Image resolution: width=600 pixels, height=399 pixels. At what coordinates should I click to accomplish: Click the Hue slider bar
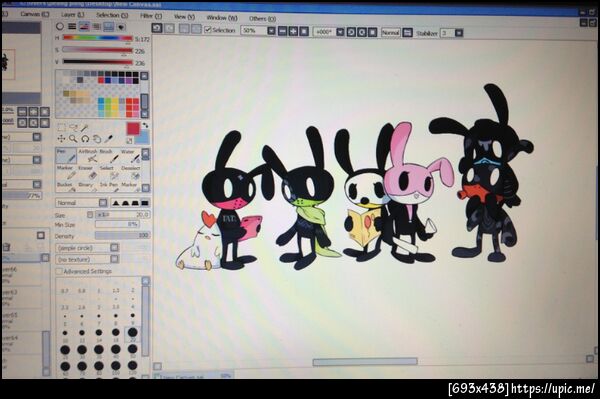tap(98, 38)
